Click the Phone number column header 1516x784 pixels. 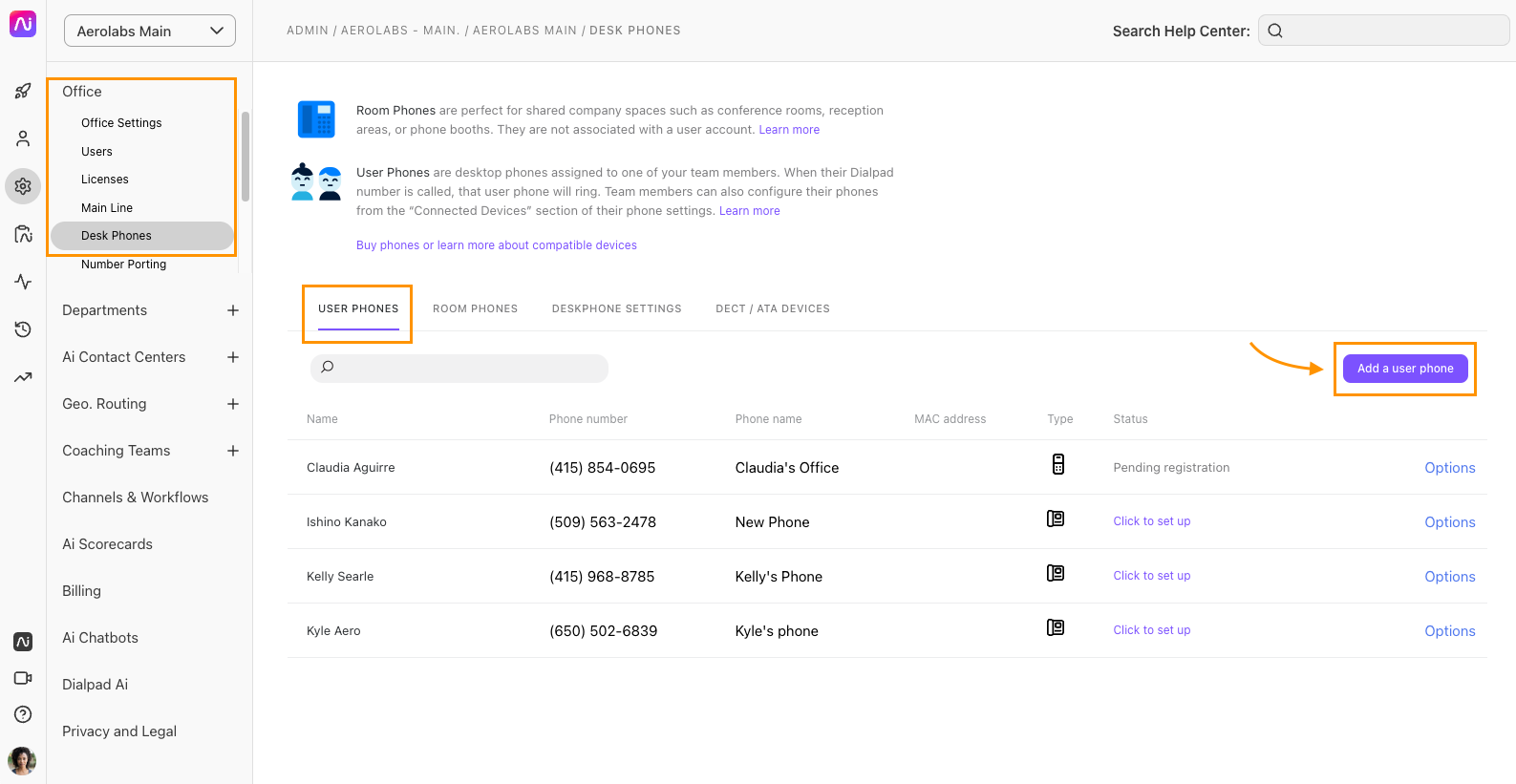[588, 419]
